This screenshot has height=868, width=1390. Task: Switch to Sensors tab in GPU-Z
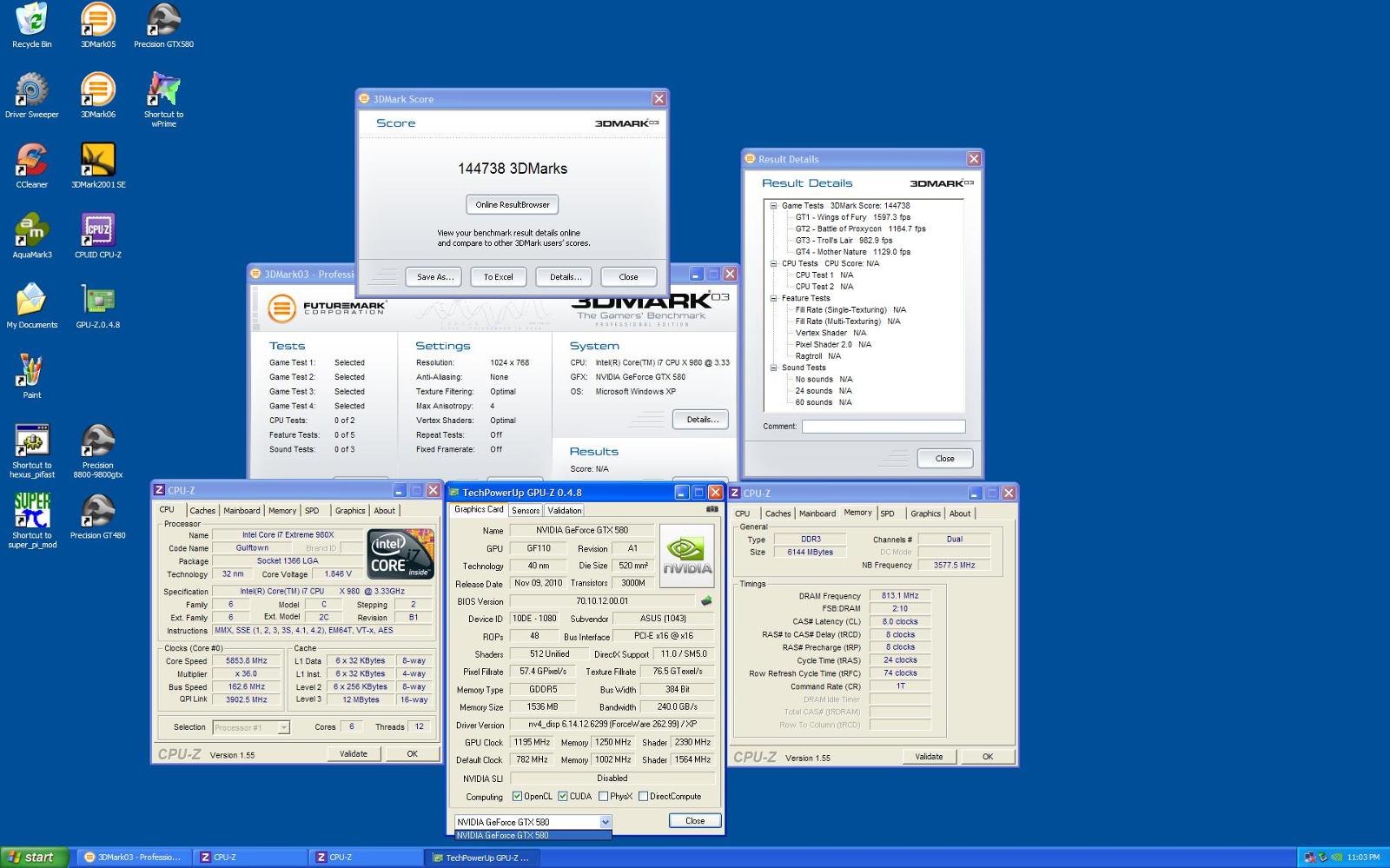(x=526, y=511)
